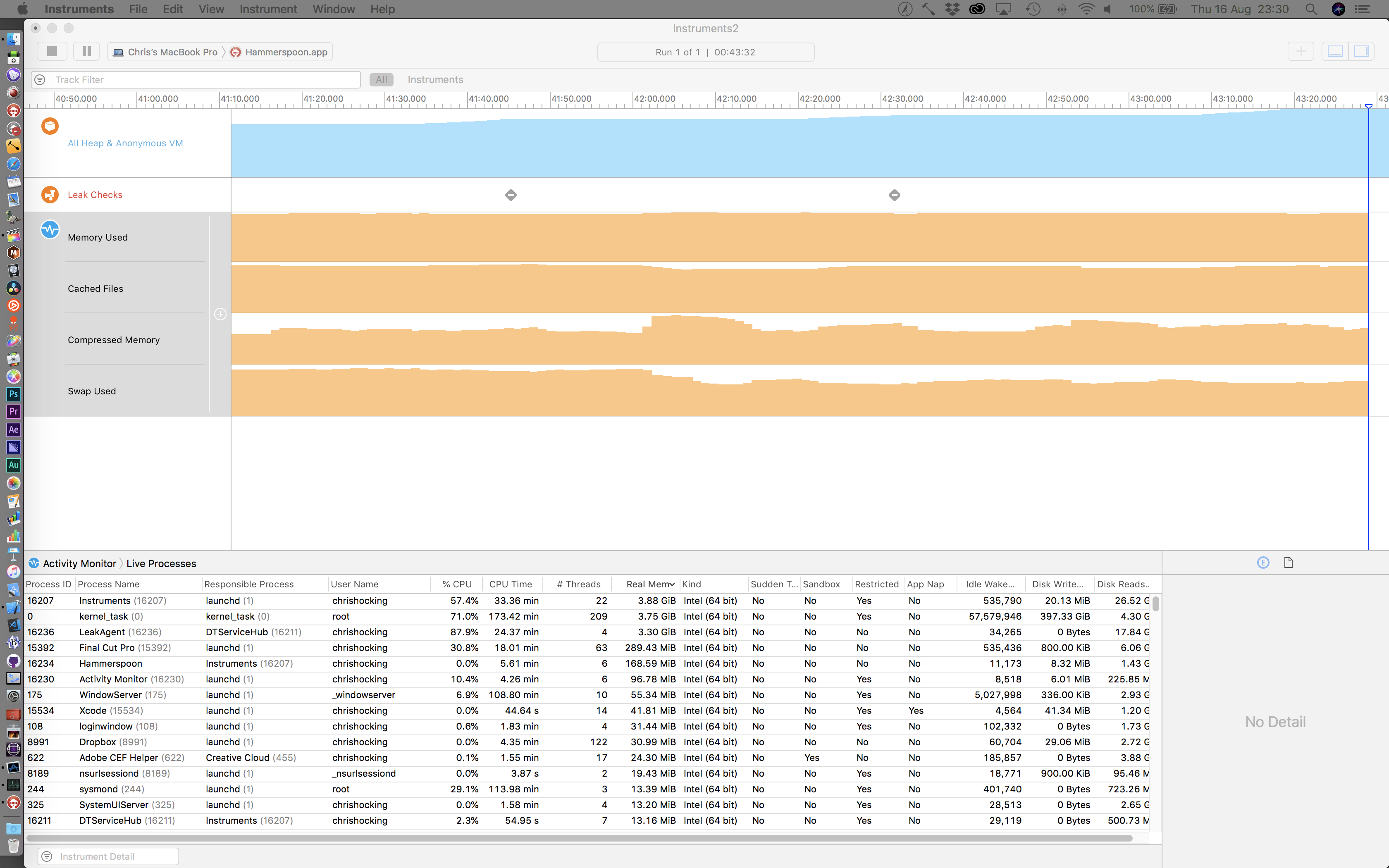Image resolution: width=1389 pixels, height=868 pixels.
Task: Open the Extended Detail inspector icon
Action: pyautogui.click(x=1263, y=563)
